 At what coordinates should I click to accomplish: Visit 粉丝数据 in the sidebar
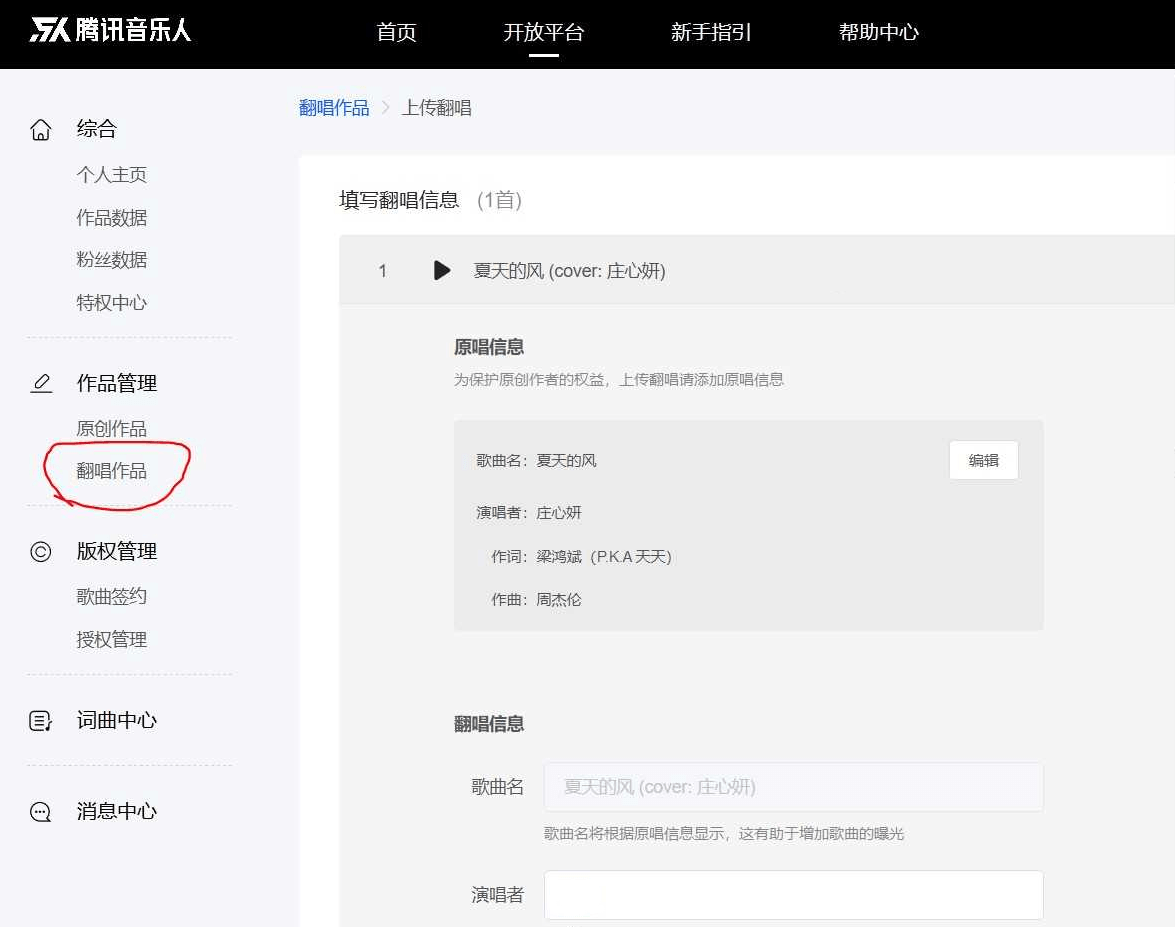(111, 260)
